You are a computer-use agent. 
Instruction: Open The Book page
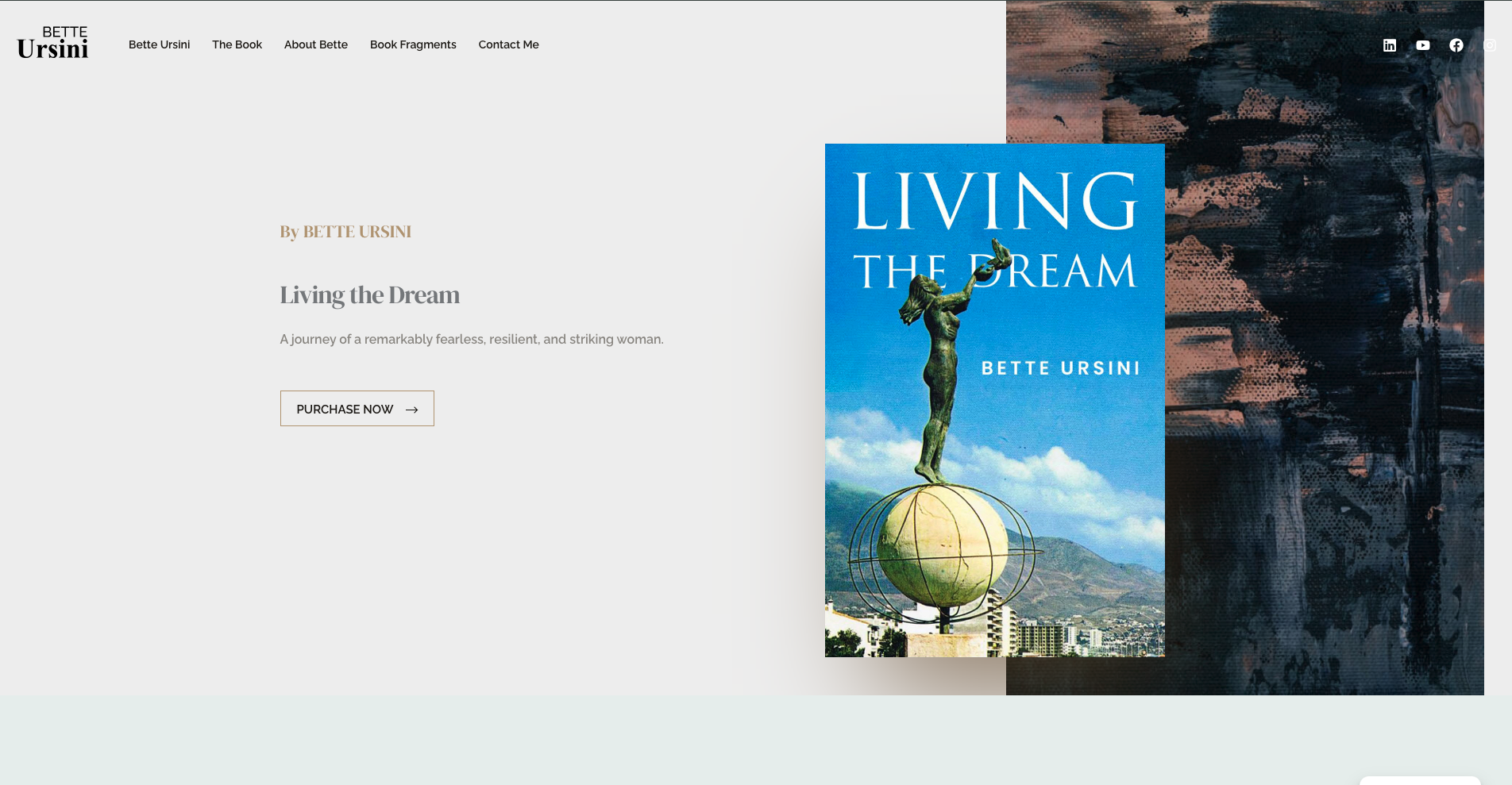coord(237,44)
